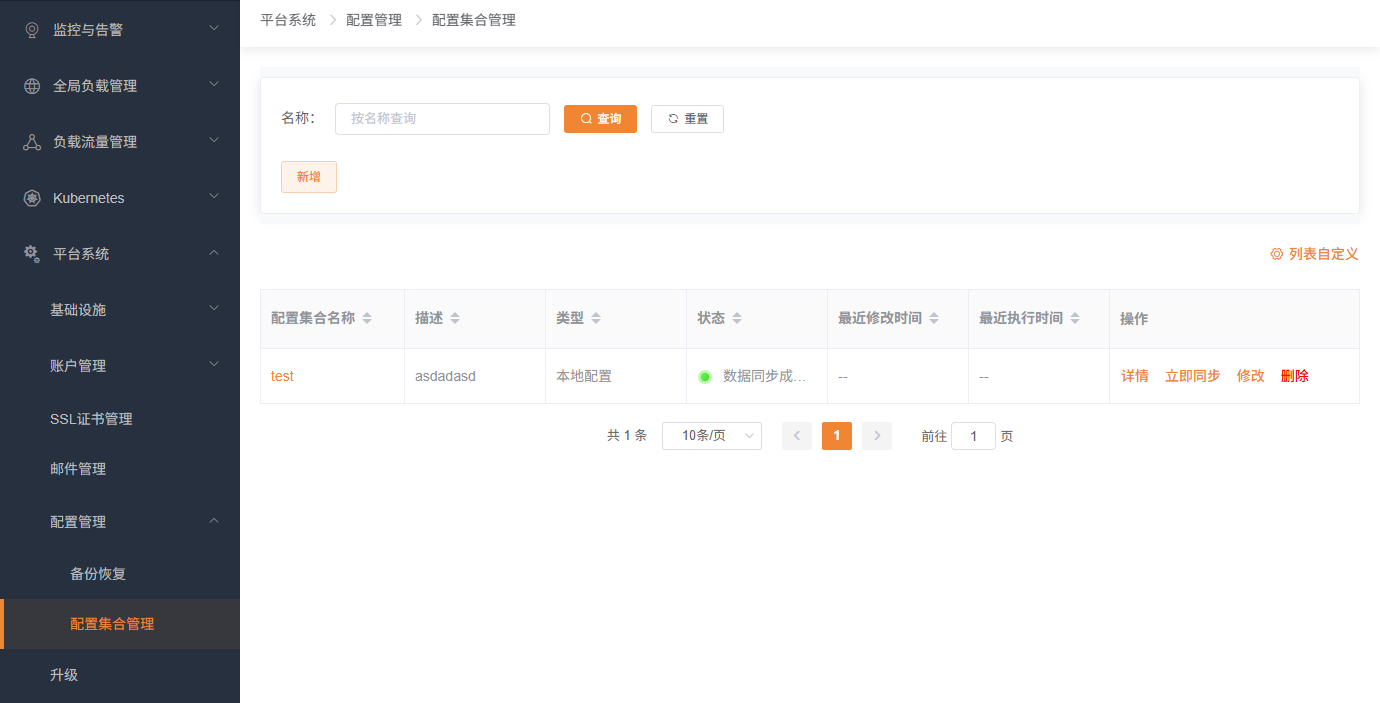Image resolution: width=1380 pixels, height=703 pixels.
Task: Click the 平台系统 gears icon
Action: (x=32, y=254)
